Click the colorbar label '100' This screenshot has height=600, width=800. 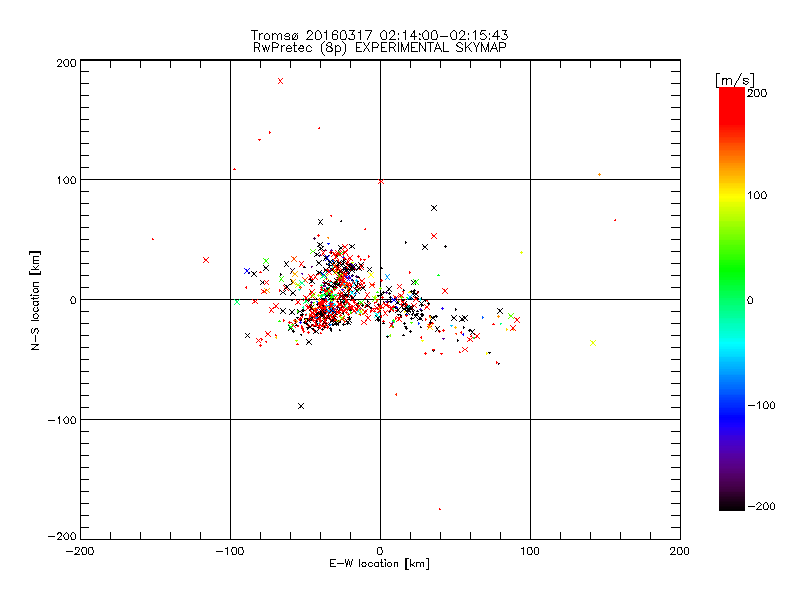(757, 195)
